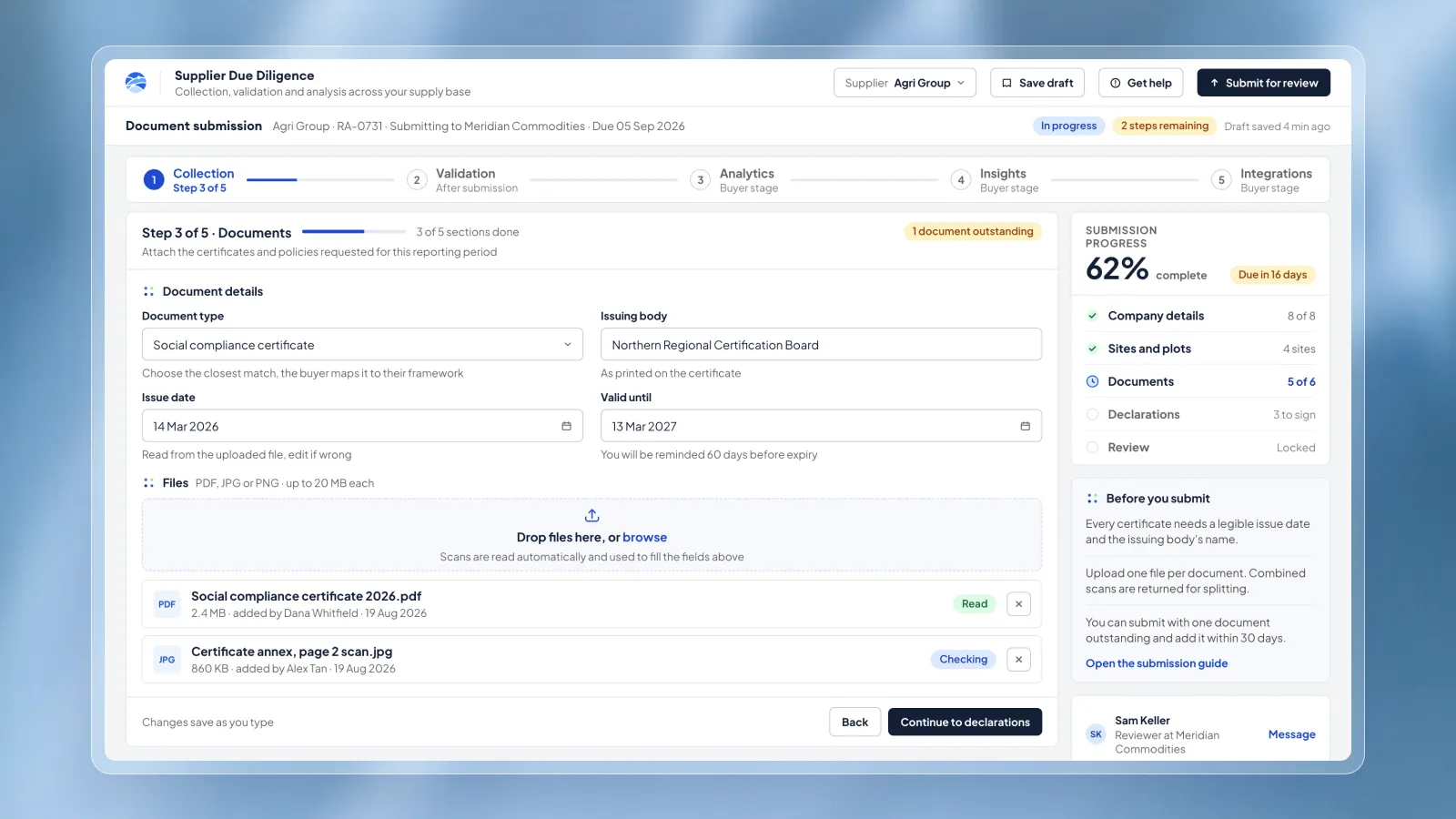Click the Issue date field showing 14 Mar 2026
This screenshot has height=819, width=1456.
point(362,426)
